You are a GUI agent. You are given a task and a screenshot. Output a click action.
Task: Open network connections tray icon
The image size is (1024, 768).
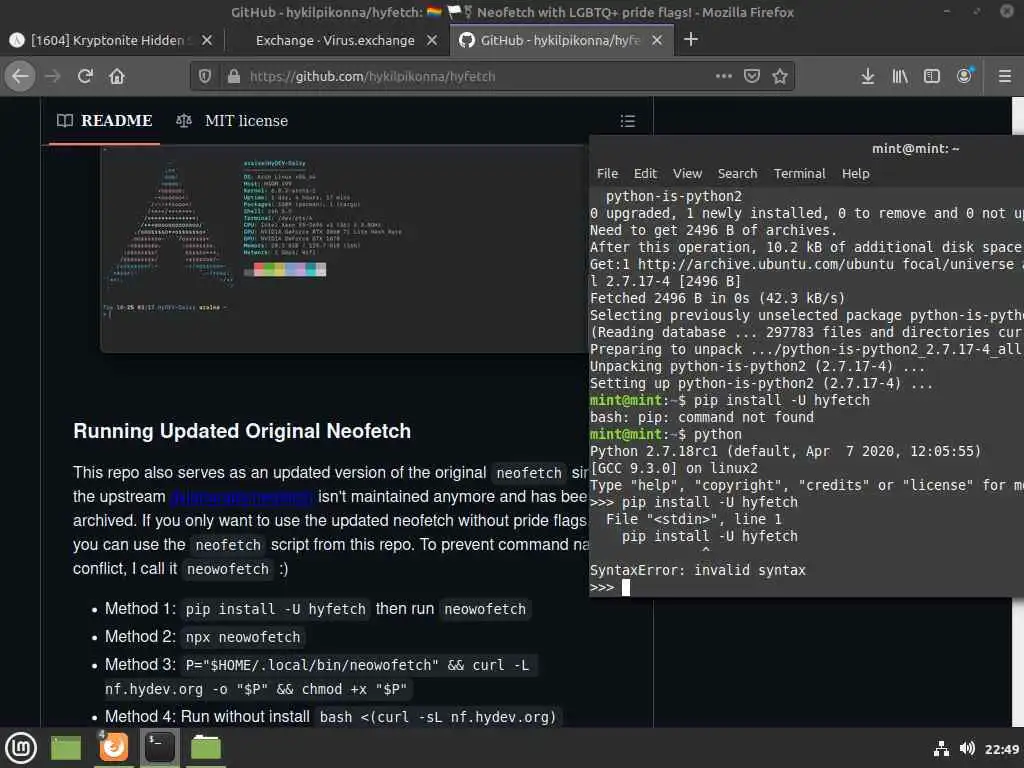pyautogui.click(x=941, y=748)
